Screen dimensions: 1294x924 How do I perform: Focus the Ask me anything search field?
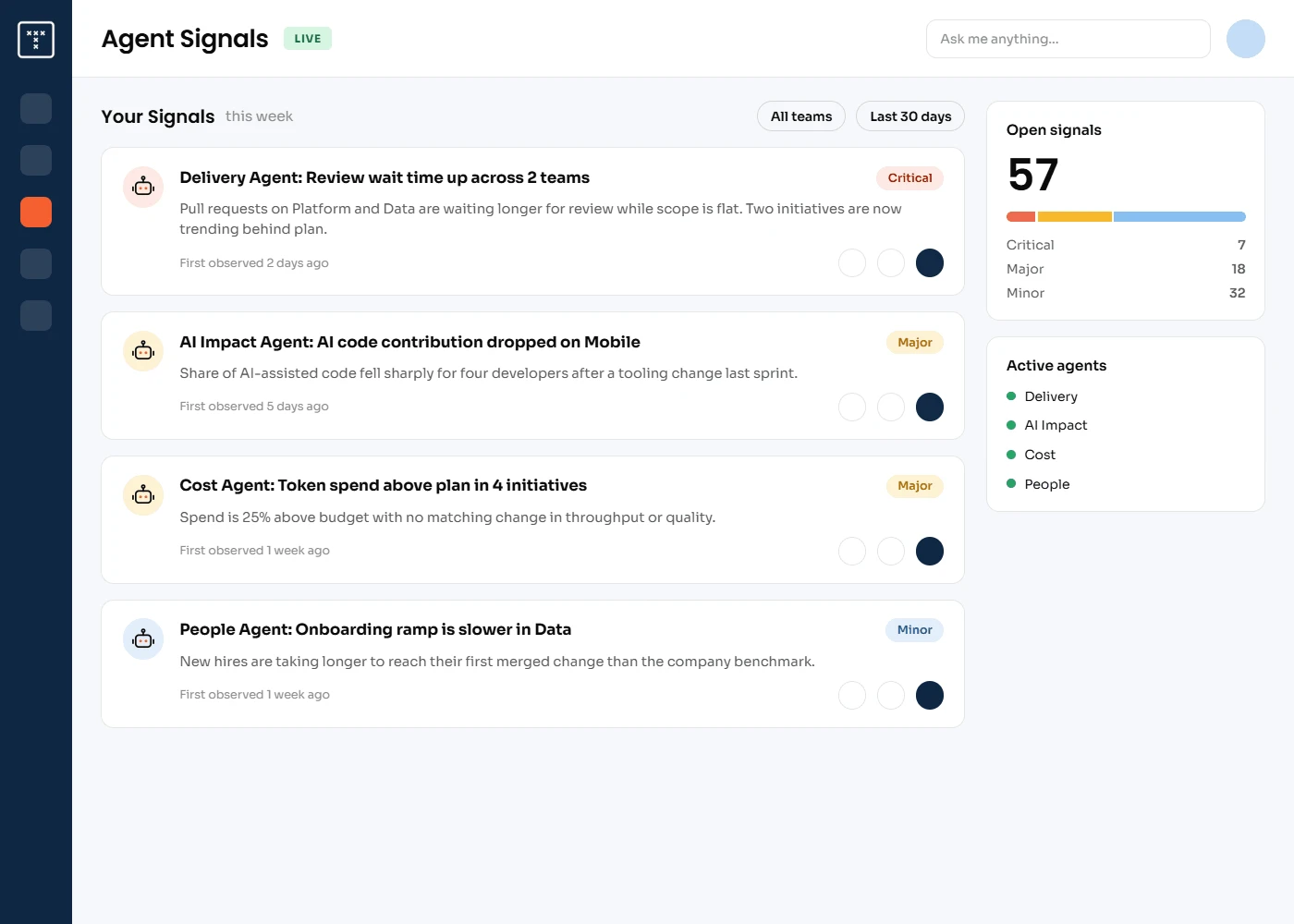tap(1068, 39)
